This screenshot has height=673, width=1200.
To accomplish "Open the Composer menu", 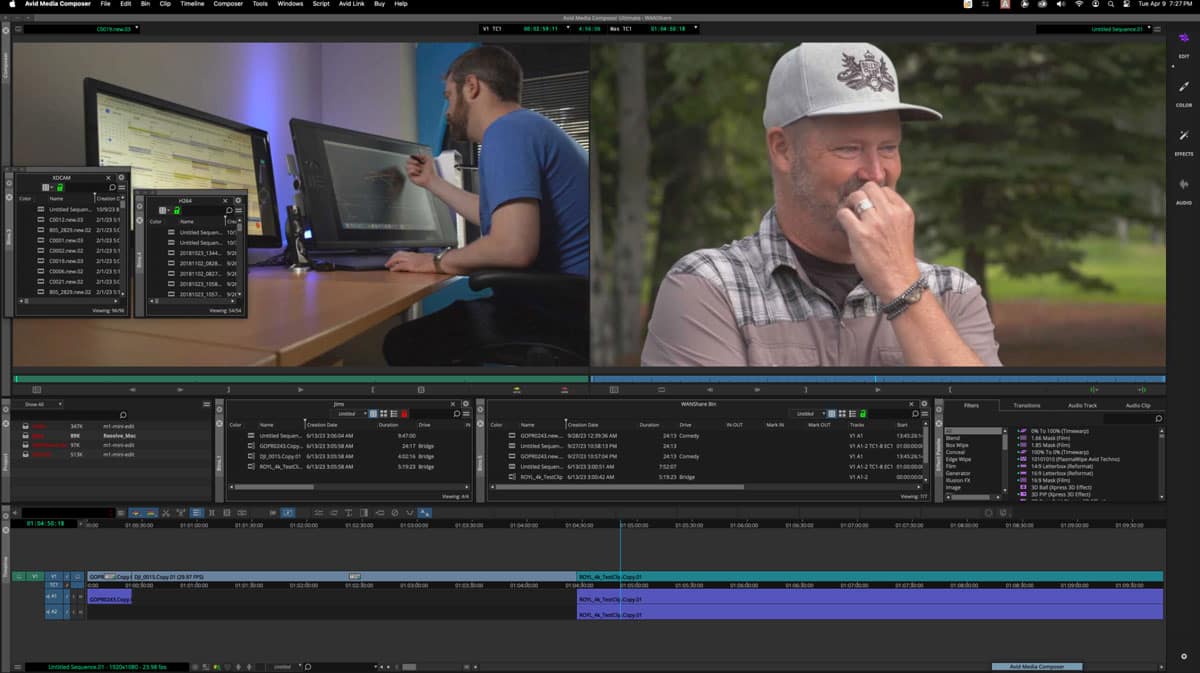I will tap(228, 4).
